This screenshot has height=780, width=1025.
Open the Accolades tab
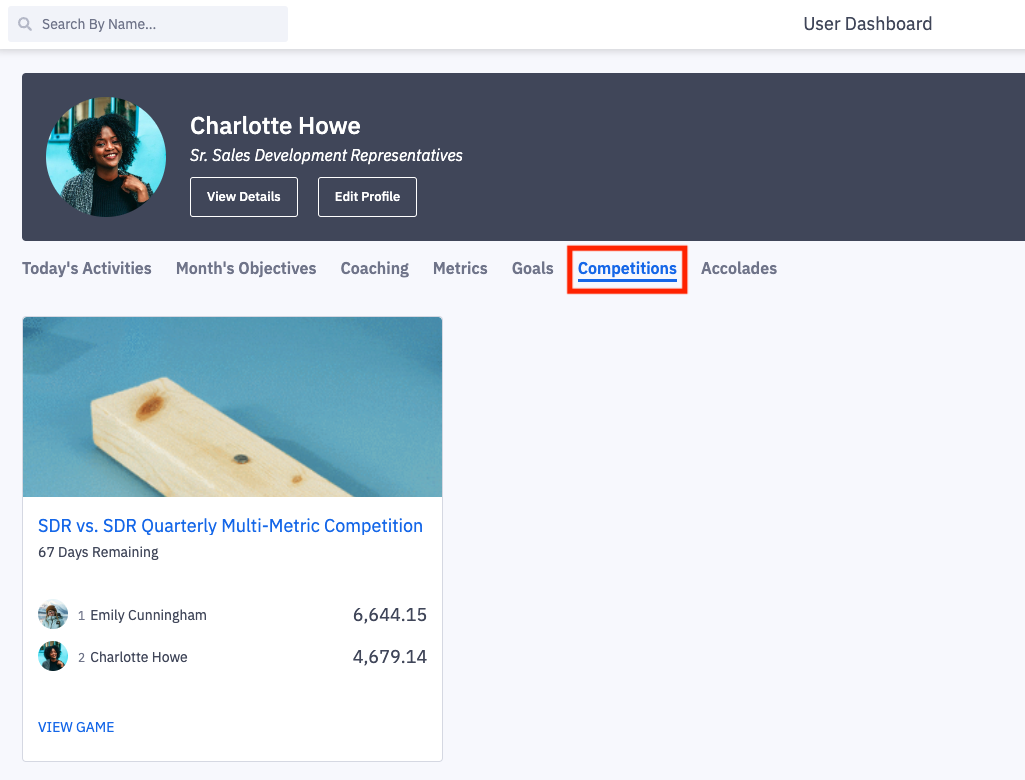pos(739,269)
